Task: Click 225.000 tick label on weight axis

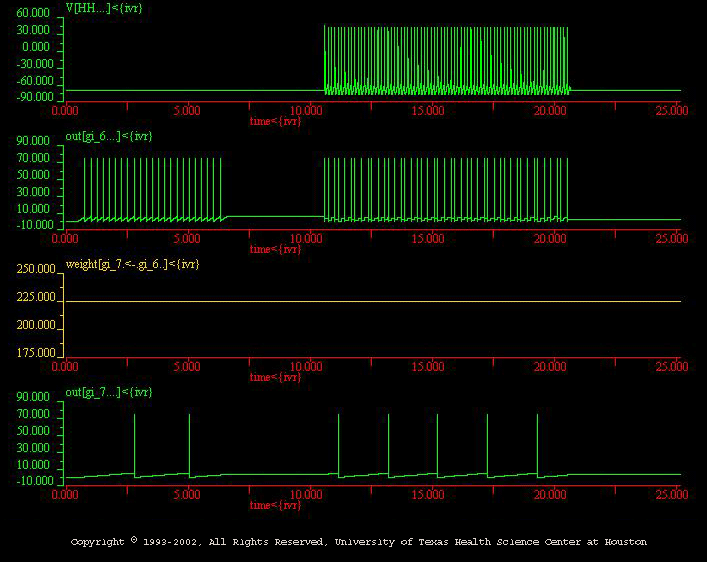Action: (x=36, y=297)
